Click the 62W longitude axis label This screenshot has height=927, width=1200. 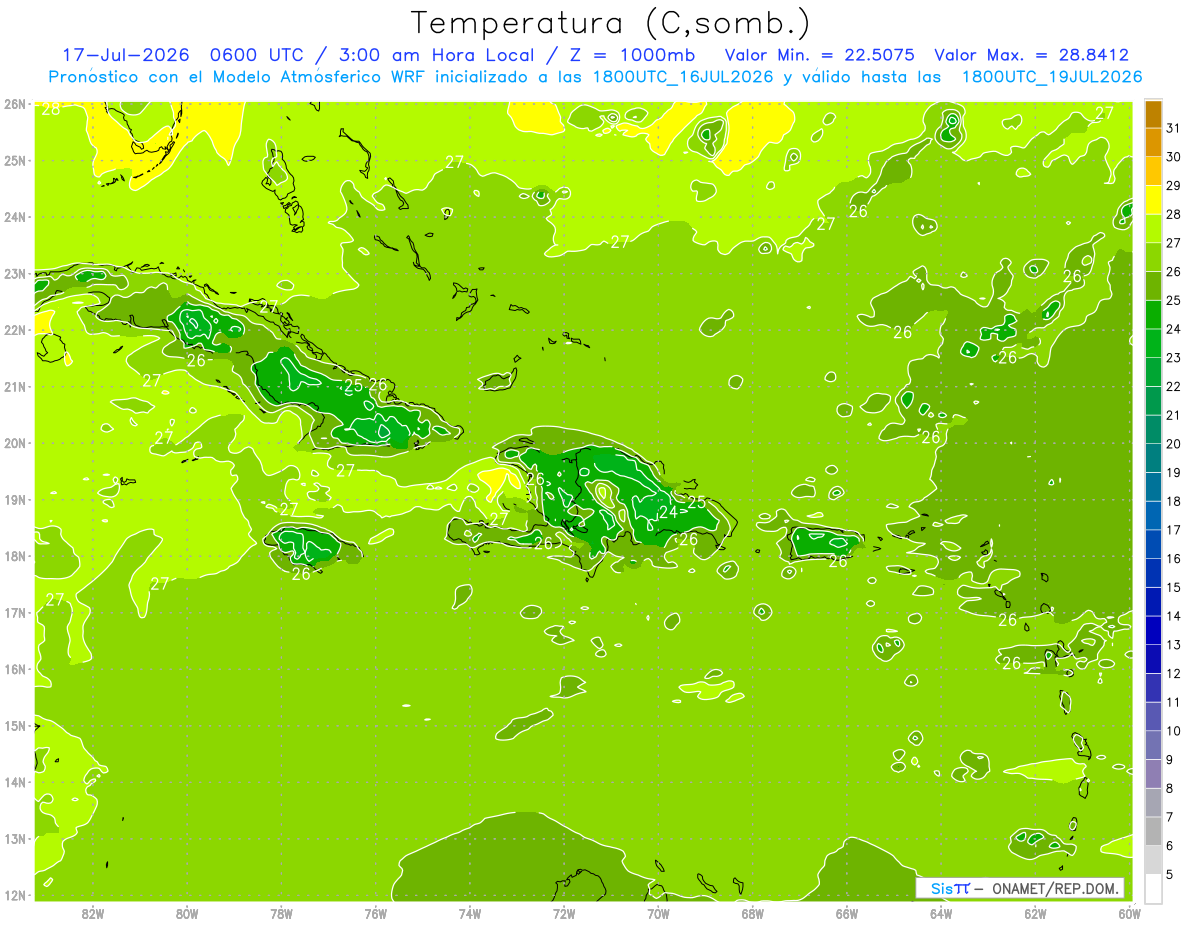click(1036, 913)
